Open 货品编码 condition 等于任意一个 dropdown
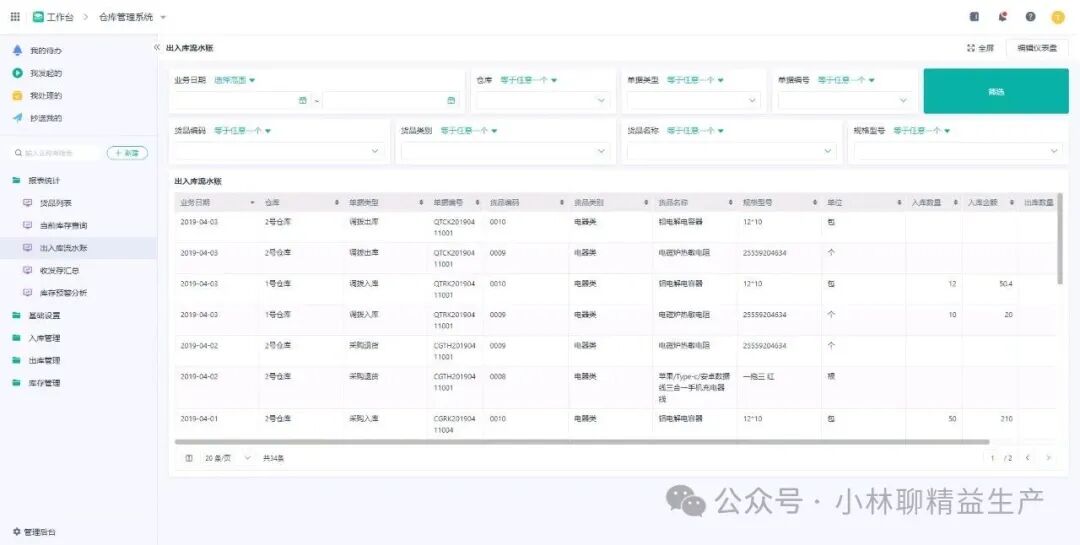Image resolution: width=1080 pixels, height=545 pixels. (x=243, y=130)
